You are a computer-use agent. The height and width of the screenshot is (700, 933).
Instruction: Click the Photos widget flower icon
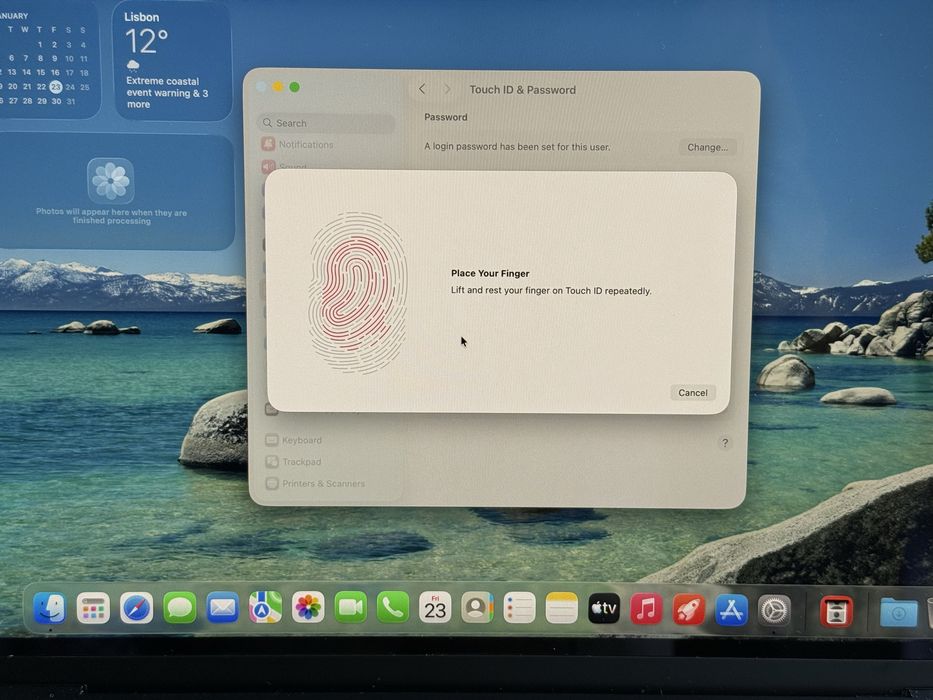click(x=111, y=180)
